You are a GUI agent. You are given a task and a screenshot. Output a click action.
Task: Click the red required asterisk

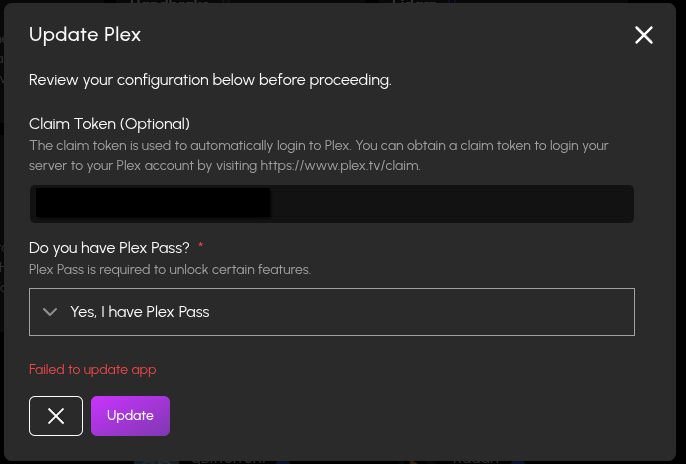201,246
